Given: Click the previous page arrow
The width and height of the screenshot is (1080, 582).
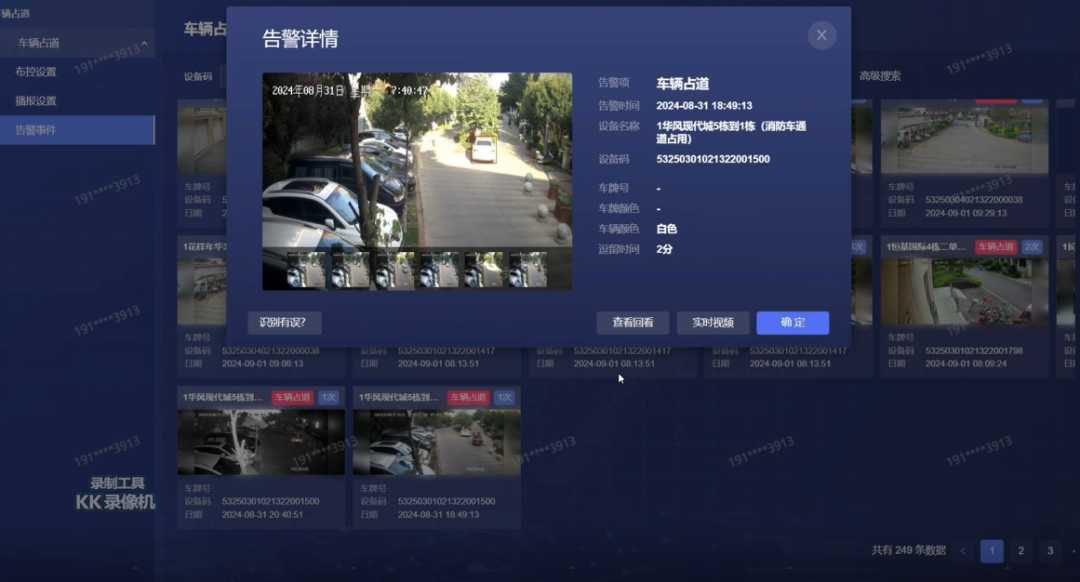Looking at the screenshot, I should point(963,550).
